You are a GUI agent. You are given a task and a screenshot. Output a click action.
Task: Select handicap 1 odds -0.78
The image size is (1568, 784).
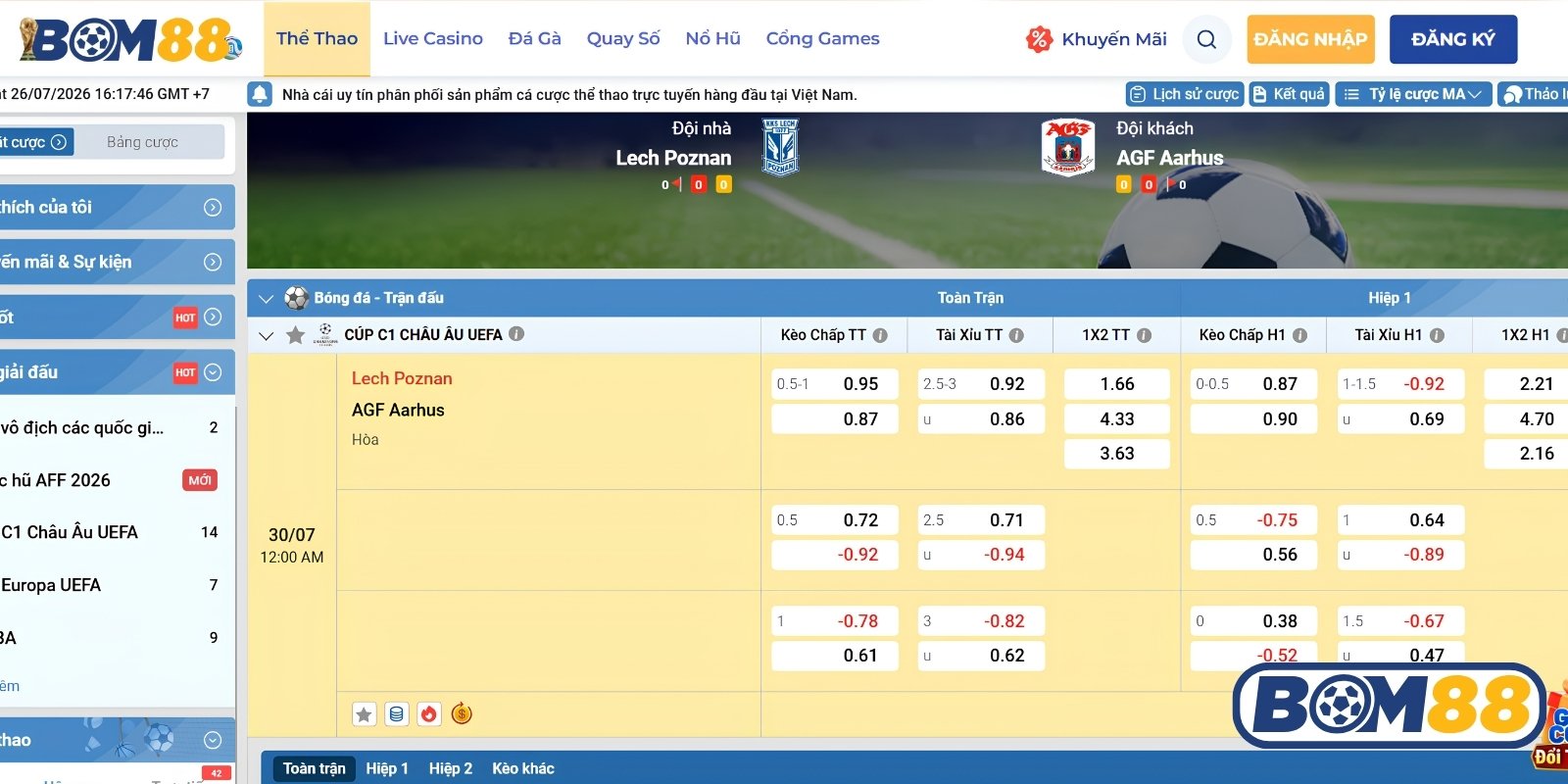(835, 621)
